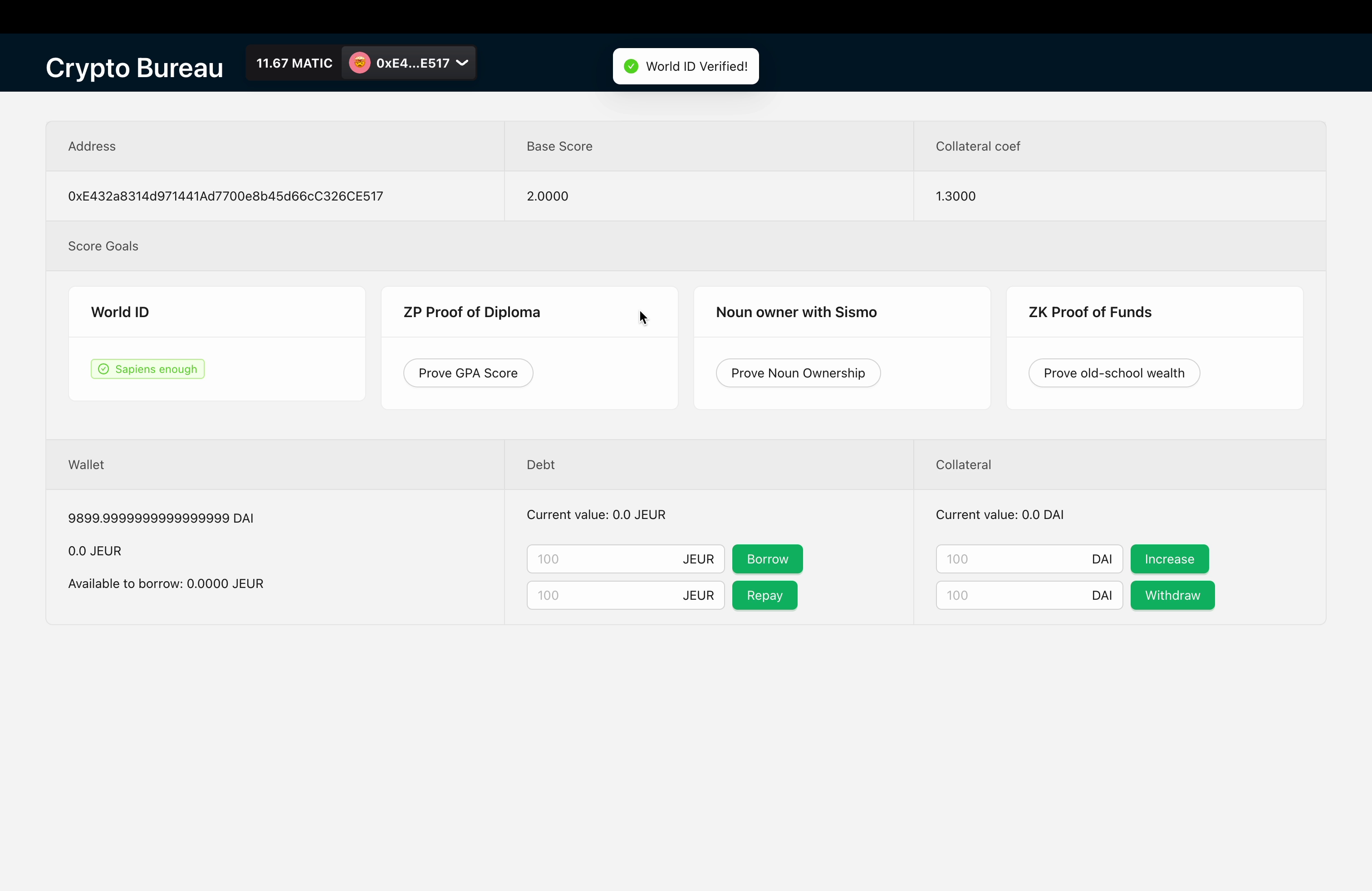The width and height of the screenshot is (1372, 891).
Task: Select the Prove old-school wealth option
Action: (x=1114, y=373)
